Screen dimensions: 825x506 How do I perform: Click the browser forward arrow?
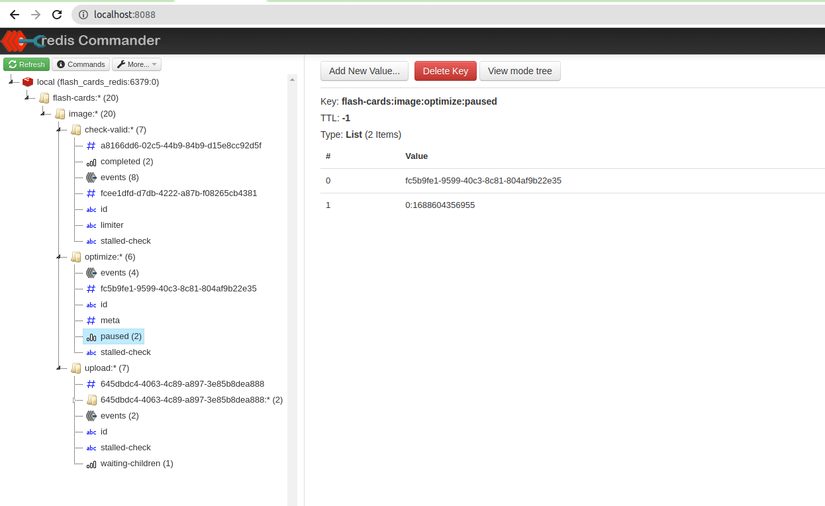pyautogui.click(x=35, y=15)
